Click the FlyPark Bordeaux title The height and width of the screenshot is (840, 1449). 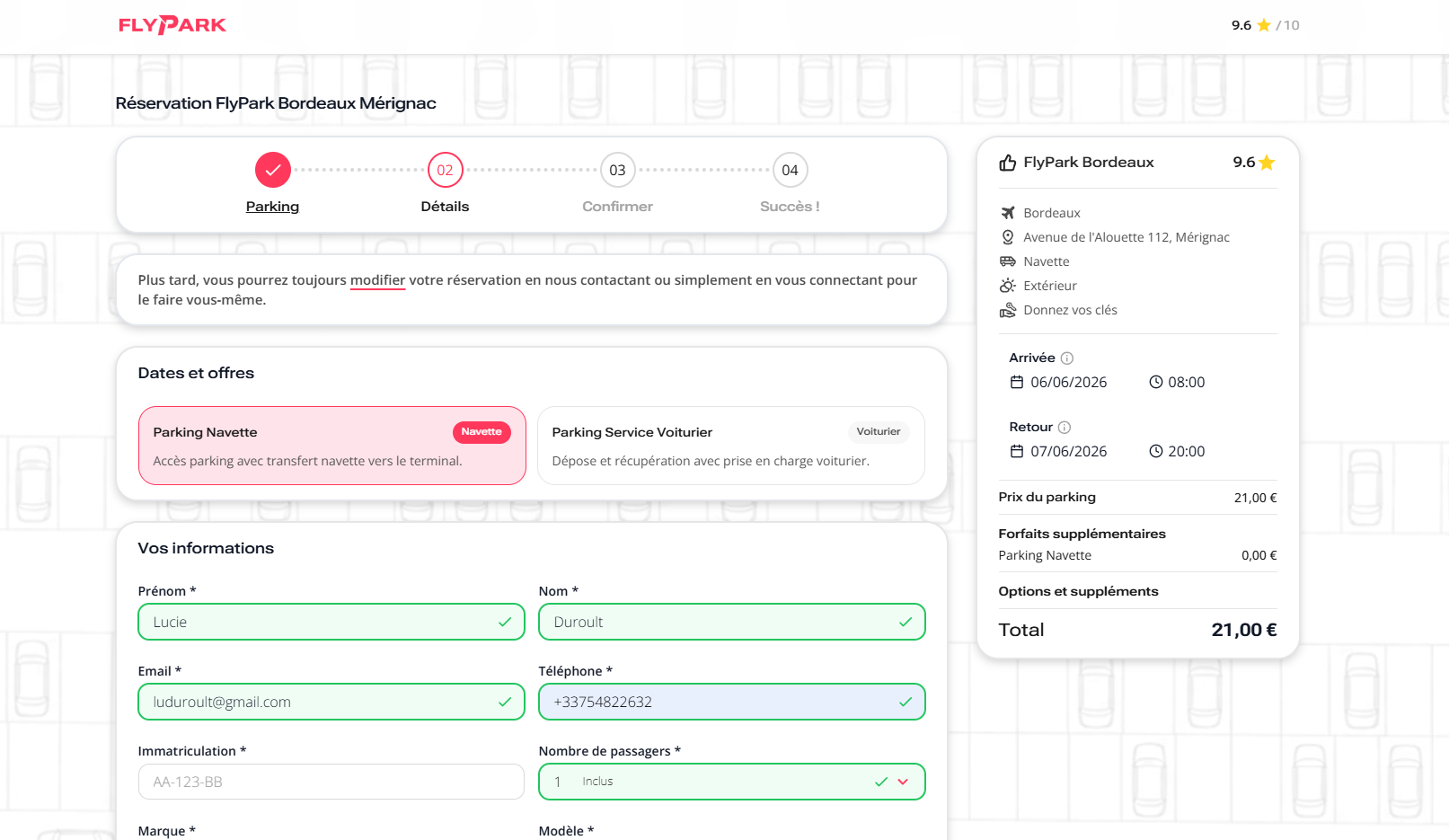tap(1089, 163)
